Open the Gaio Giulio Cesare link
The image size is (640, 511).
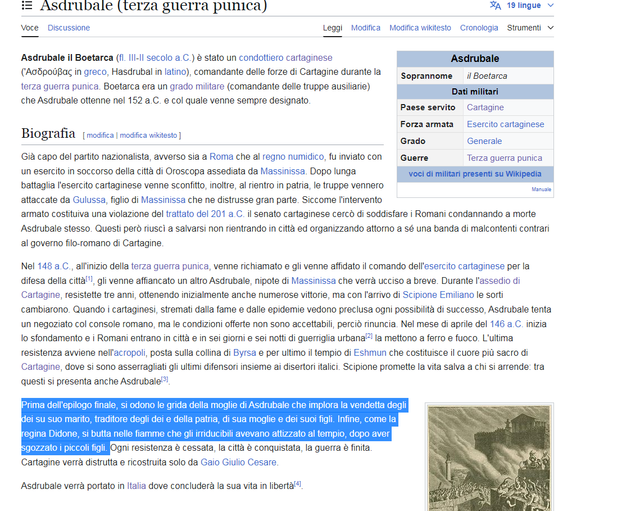238,462
